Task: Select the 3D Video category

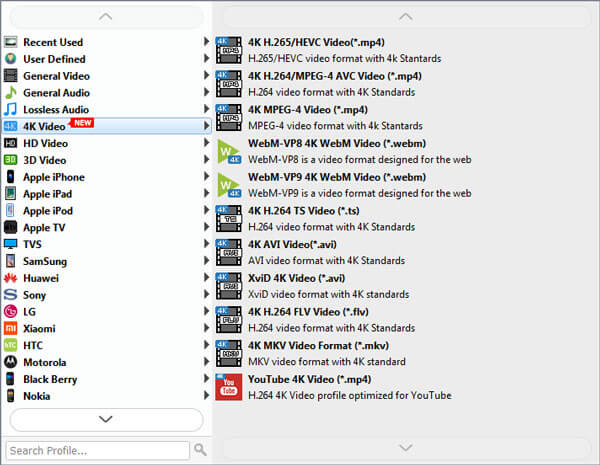Action: tap(45, 160)
